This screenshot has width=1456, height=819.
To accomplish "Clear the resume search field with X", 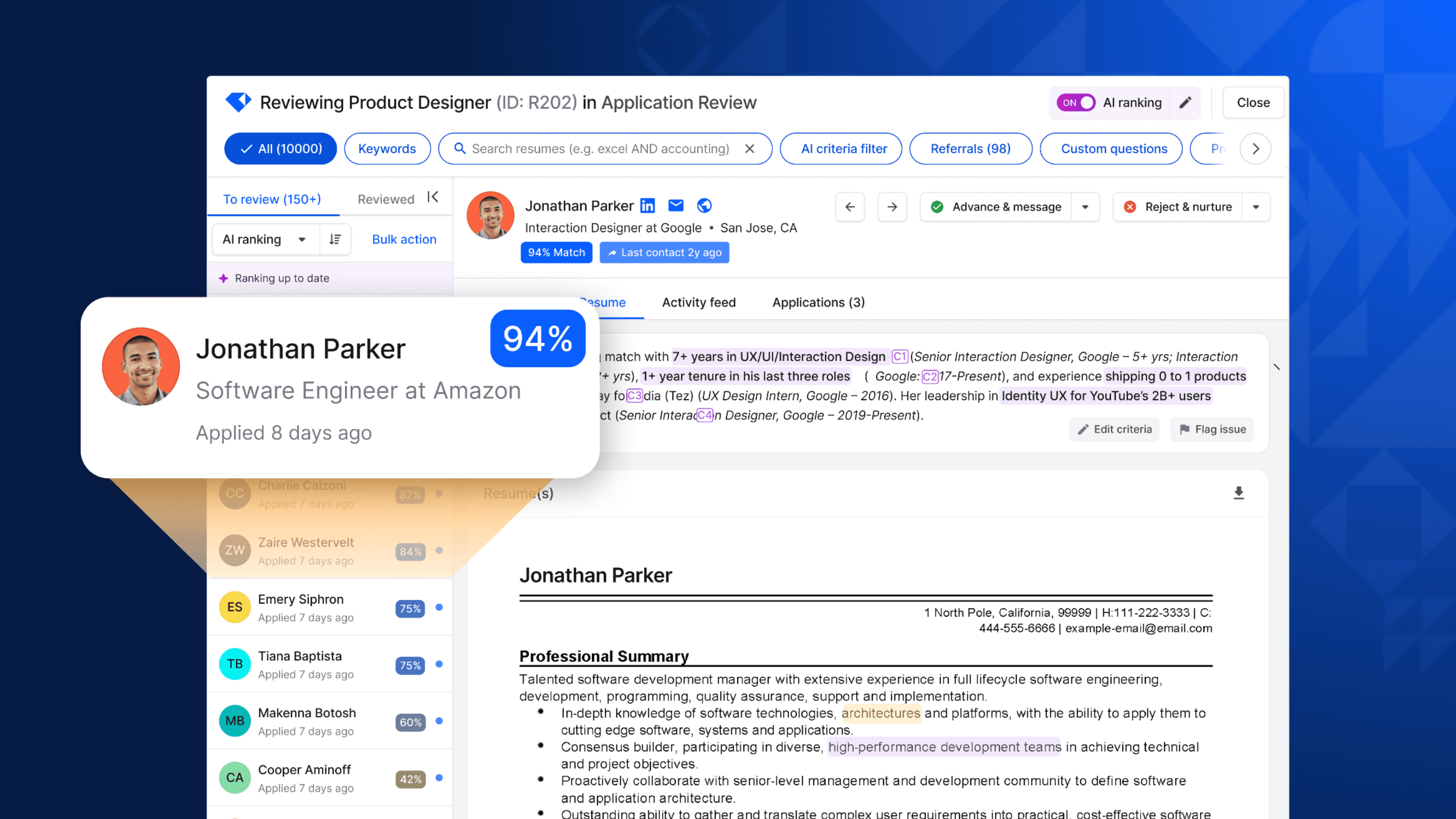I will (749, 149).
